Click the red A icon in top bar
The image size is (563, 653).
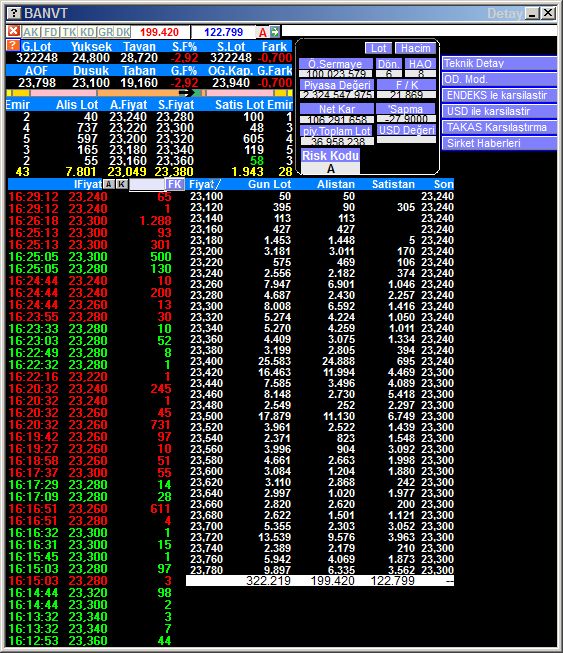coord(262,32)
